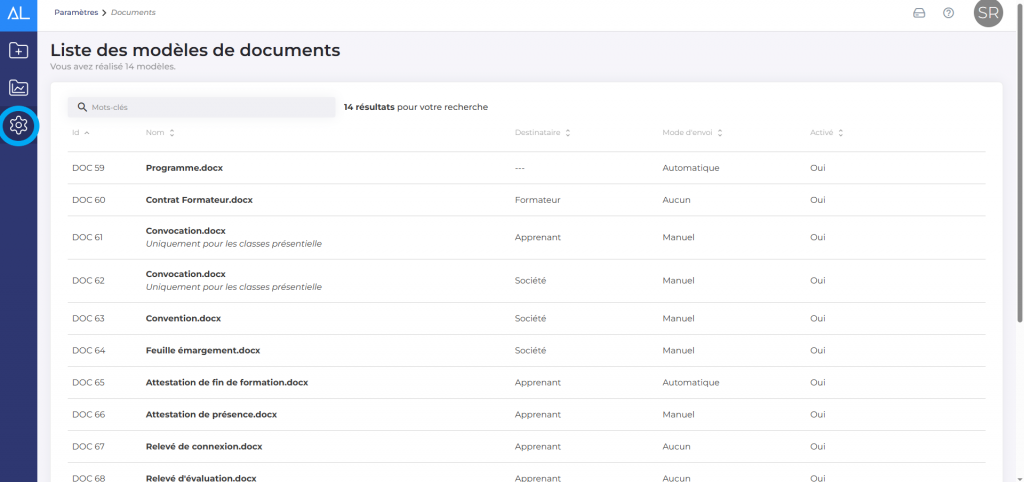Viewport: 1024px width, 482px height.
Task: Open the Feuille émargement.docx row
Action: pyautogui.click(x=203, y=350)
